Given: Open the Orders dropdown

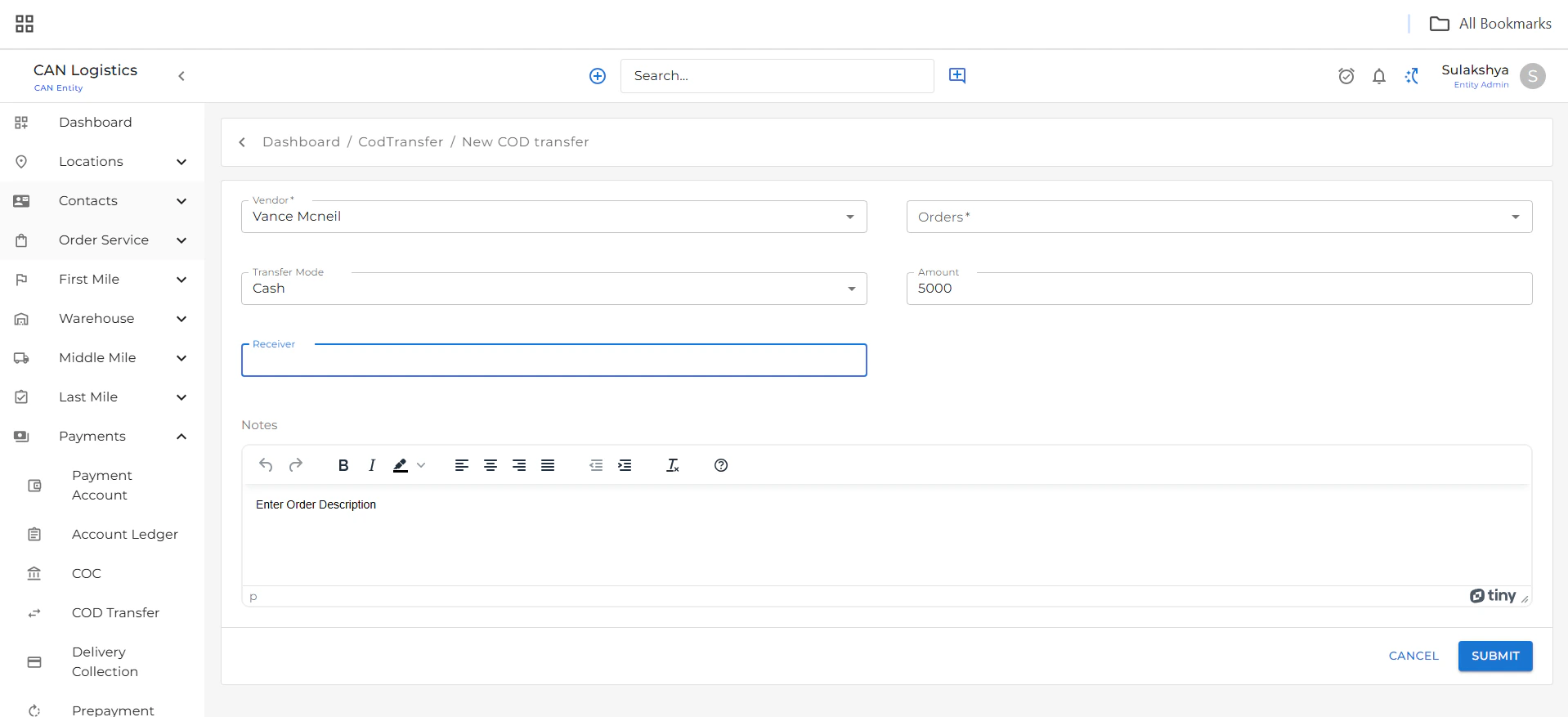Looking at the screenshot, I should (x=1219, y=217).
